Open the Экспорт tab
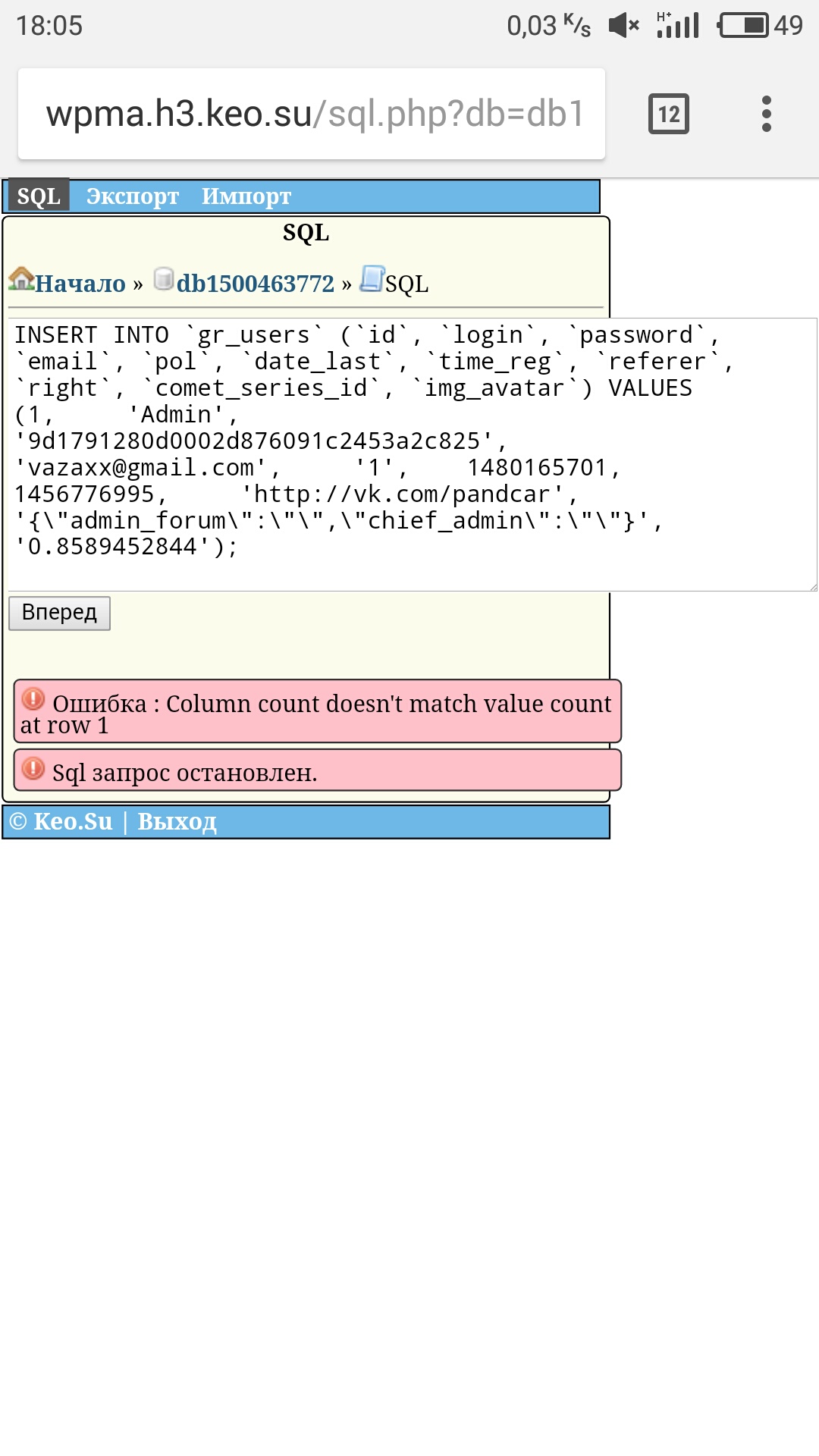 [x=133, y=196]
